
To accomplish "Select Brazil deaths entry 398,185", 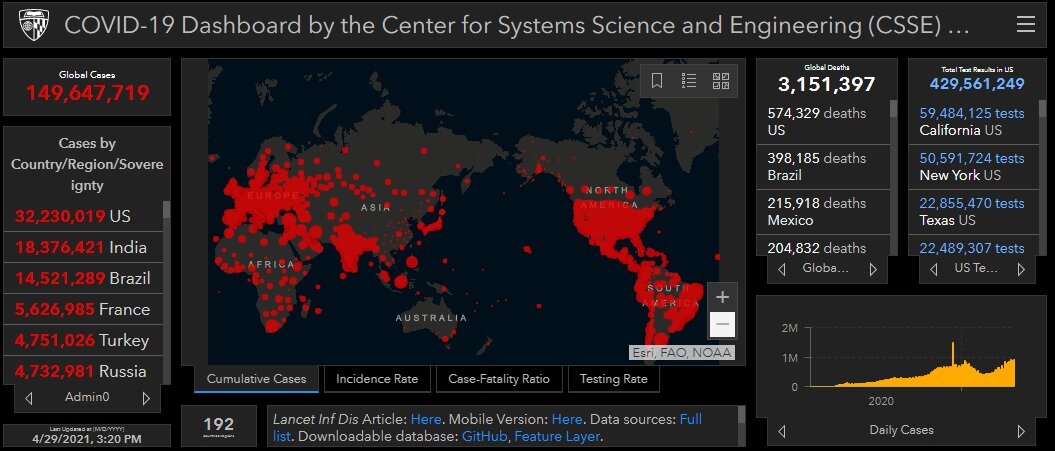I will [824, 167].
